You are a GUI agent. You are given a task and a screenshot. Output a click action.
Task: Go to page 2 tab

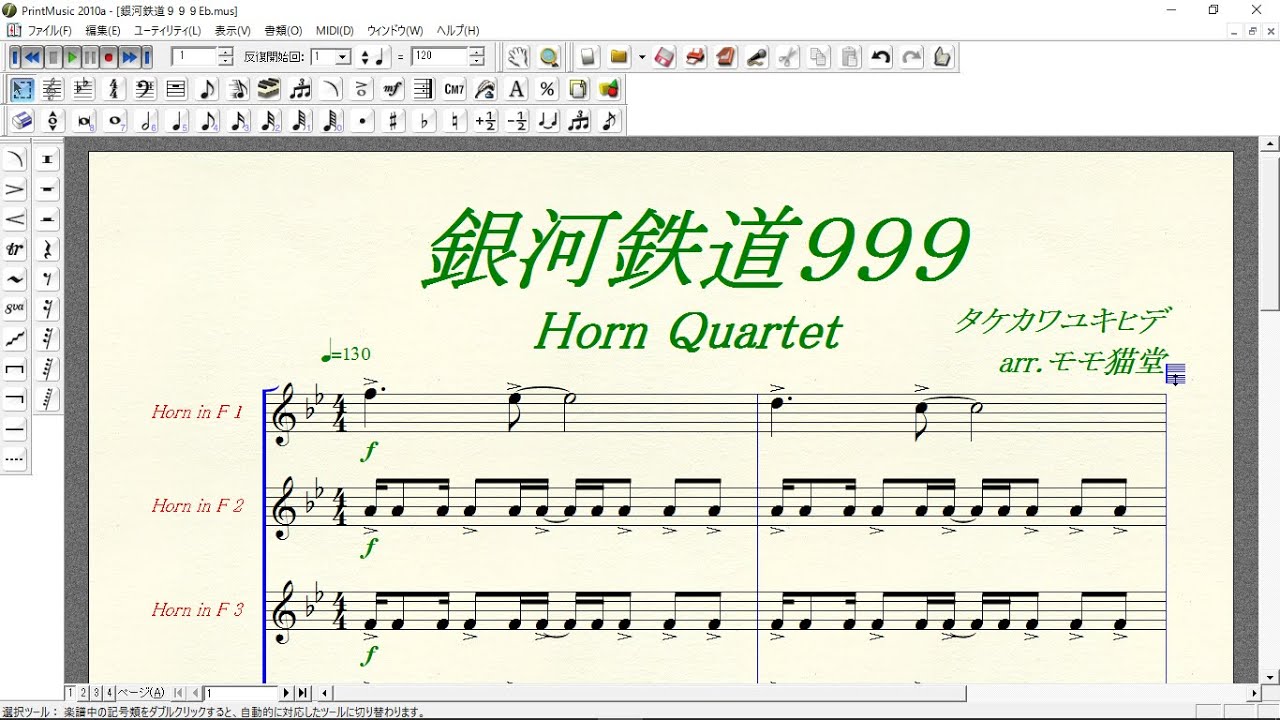[x=84, y=692]
